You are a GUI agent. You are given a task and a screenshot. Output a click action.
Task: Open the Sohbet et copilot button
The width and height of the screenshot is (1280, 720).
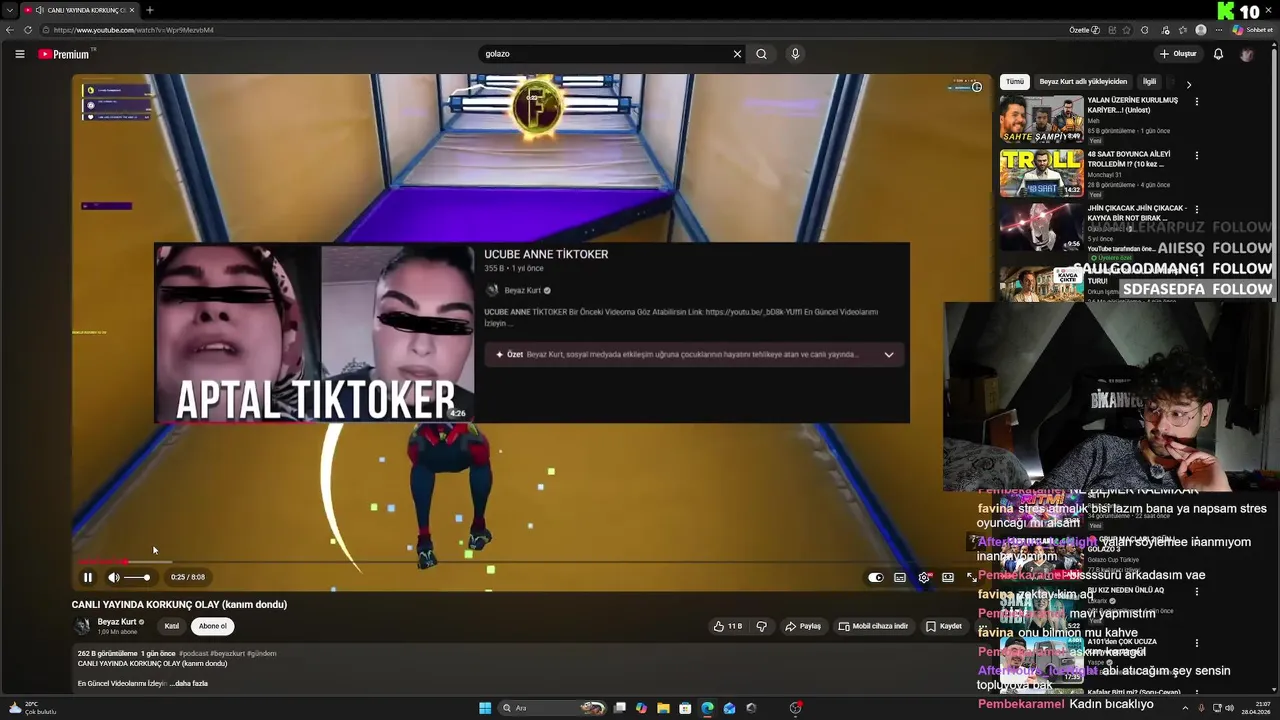(x=1252, y=30)
